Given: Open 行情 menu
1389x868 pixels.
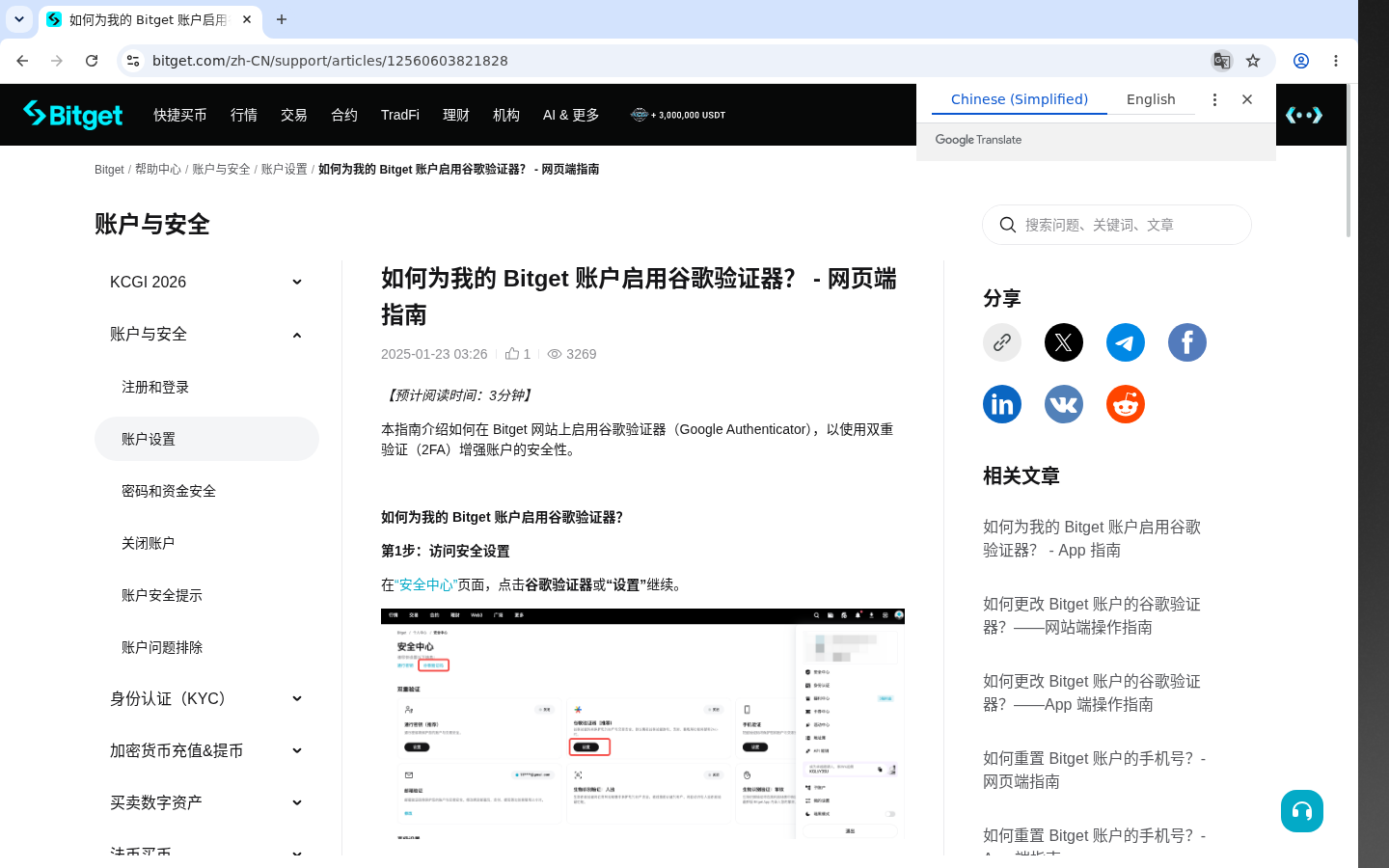Looking at the screenshot, I should pyautogui.click(x=244, y=115).
